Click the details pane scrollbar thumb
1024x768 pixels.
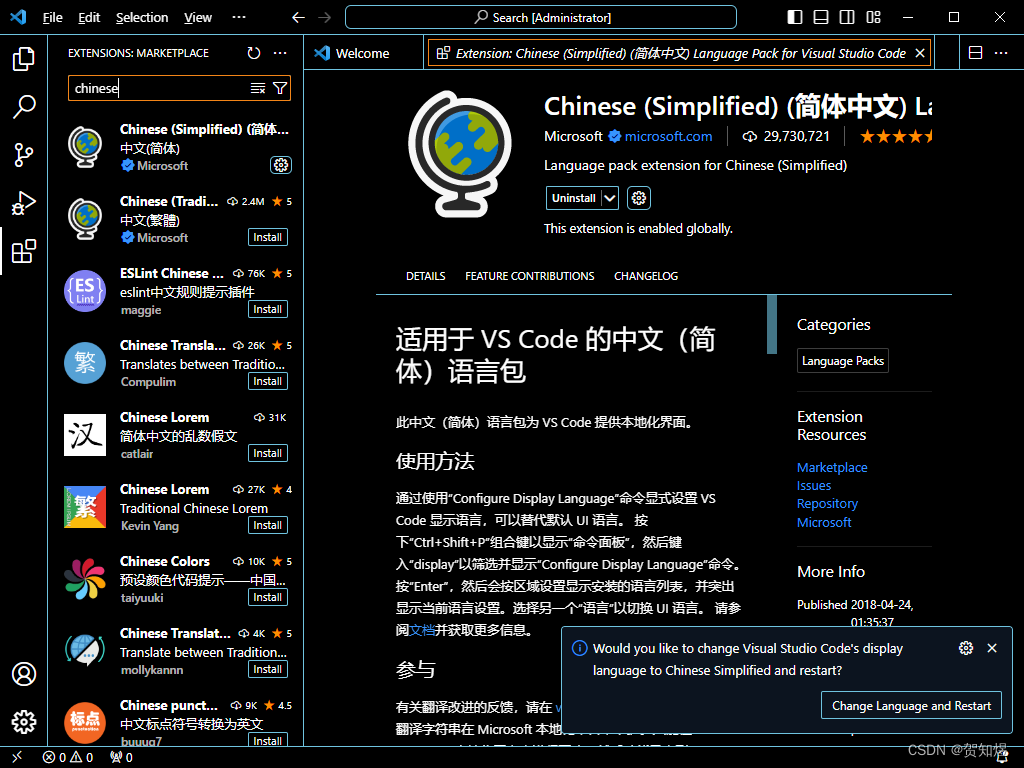[x=772, y=325]
